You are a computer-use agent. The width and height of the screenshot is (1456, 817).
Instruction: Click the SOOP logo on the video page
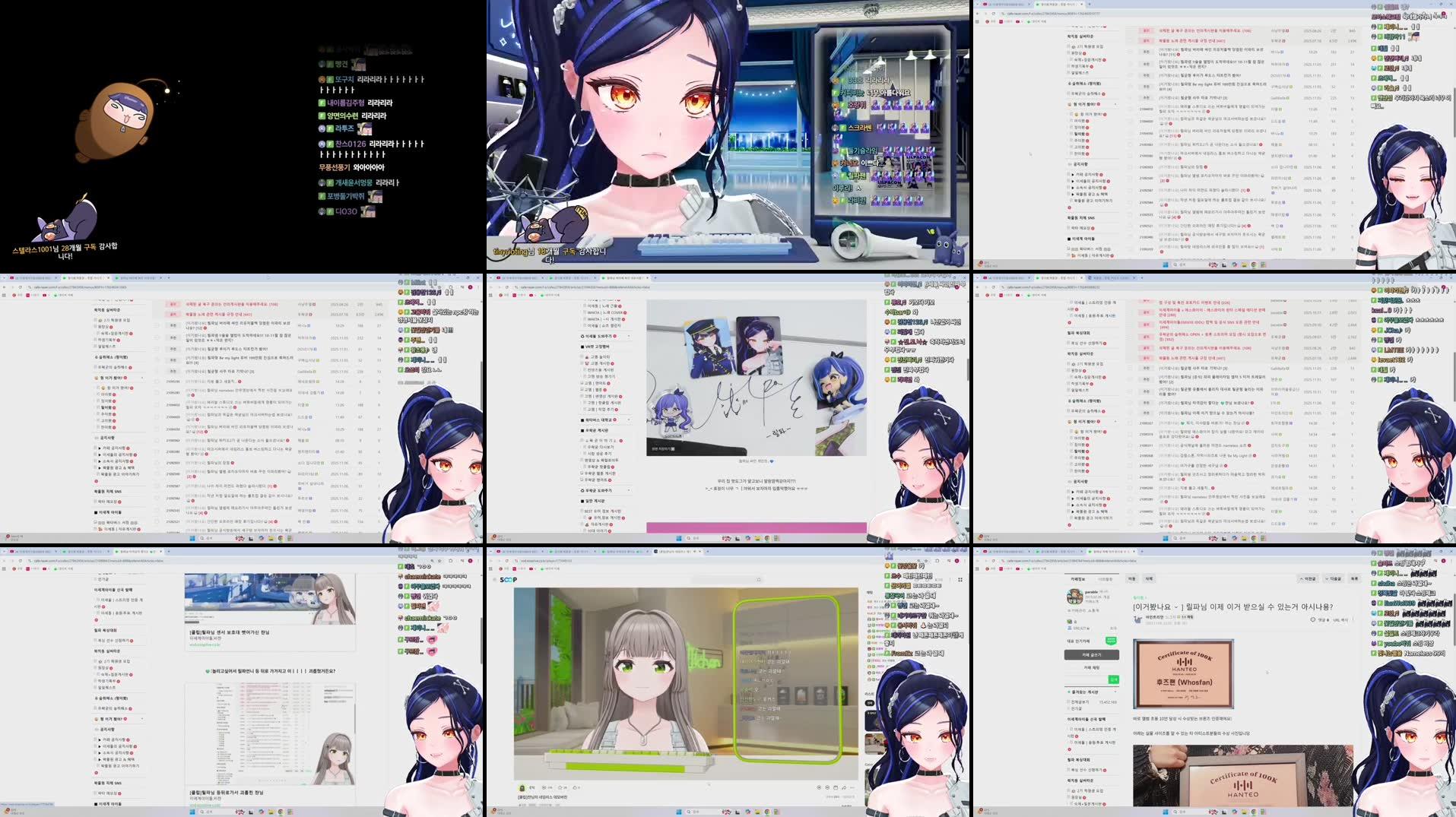tap(508, 580)
